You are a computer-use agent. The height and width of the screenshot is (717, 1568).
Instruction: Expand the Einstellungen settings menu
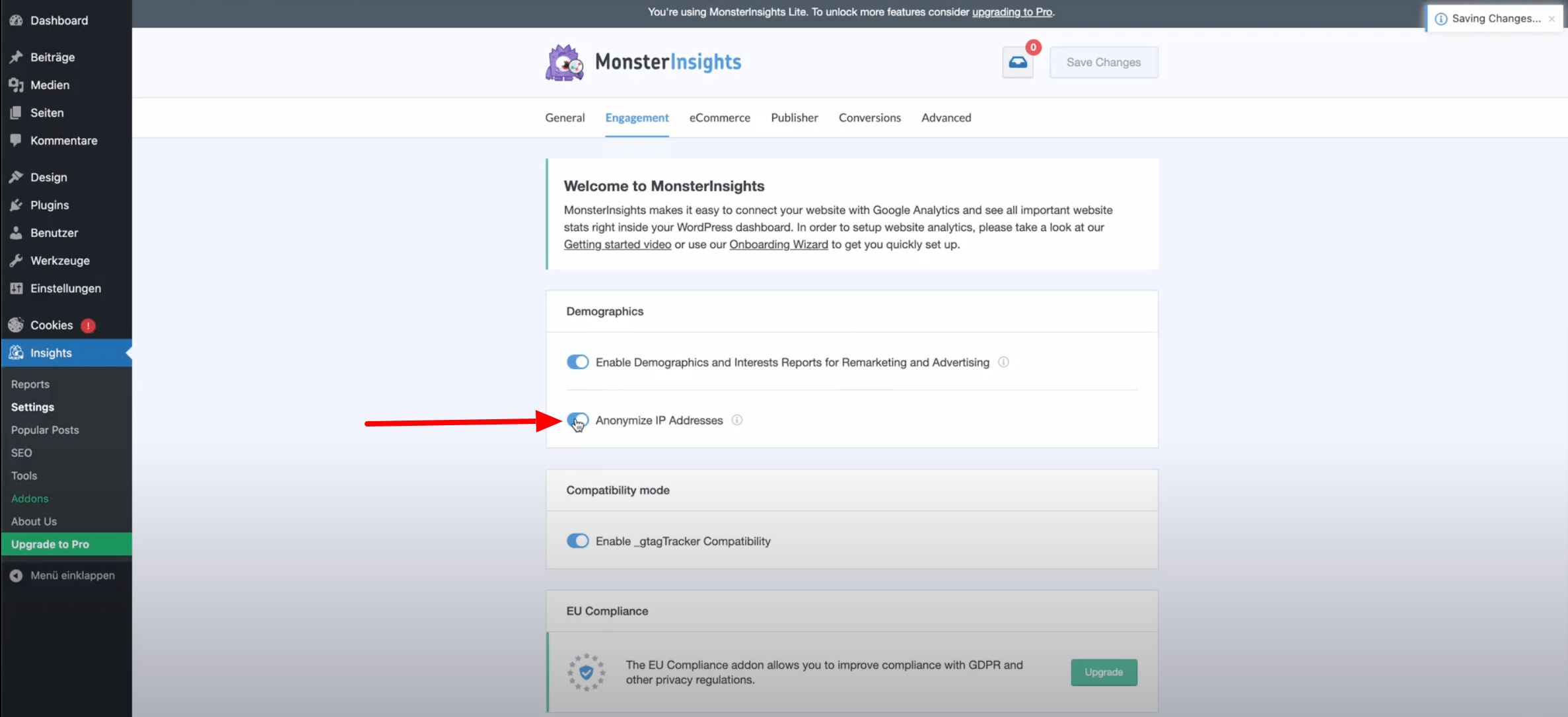pos(65,289)
